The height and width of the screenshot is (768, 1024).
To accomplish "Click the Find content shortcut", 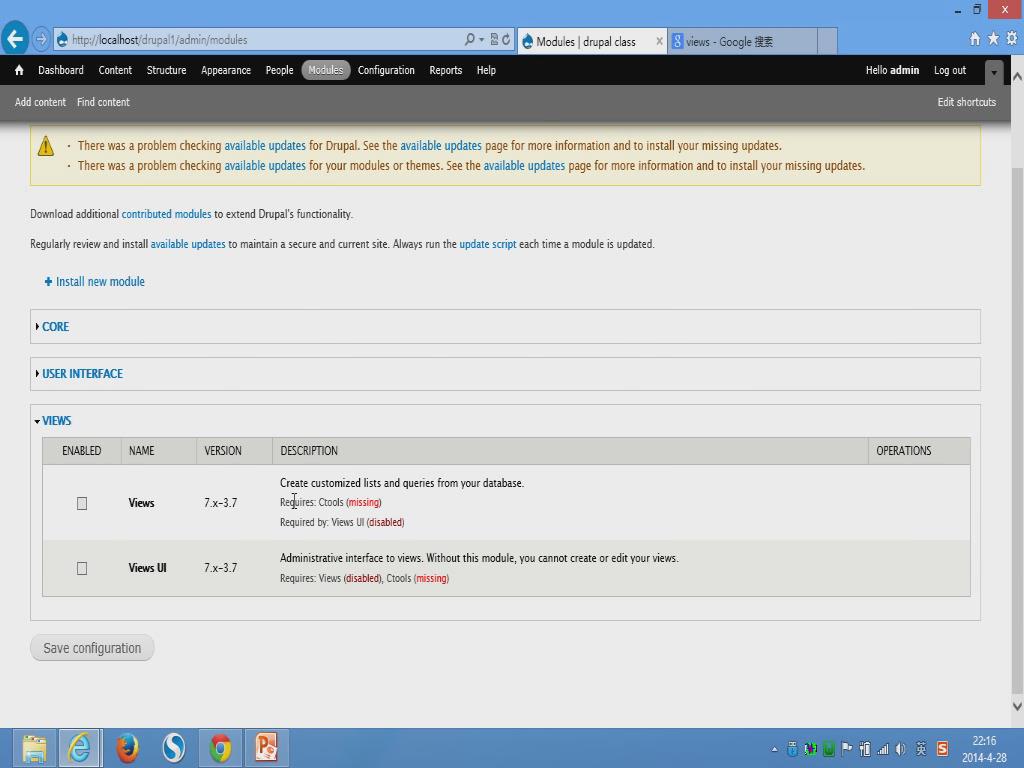I will pyautogui.click(x=103, y=102).
